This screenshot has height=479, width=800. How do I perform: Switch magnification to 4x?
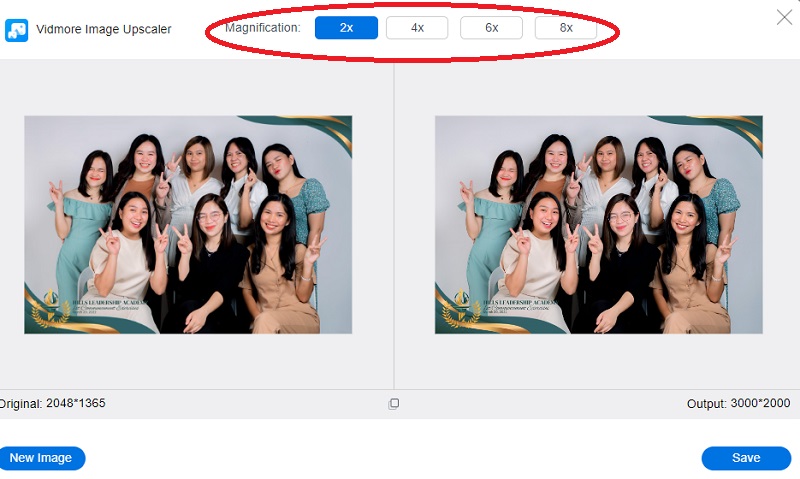[x=417, y=28]
